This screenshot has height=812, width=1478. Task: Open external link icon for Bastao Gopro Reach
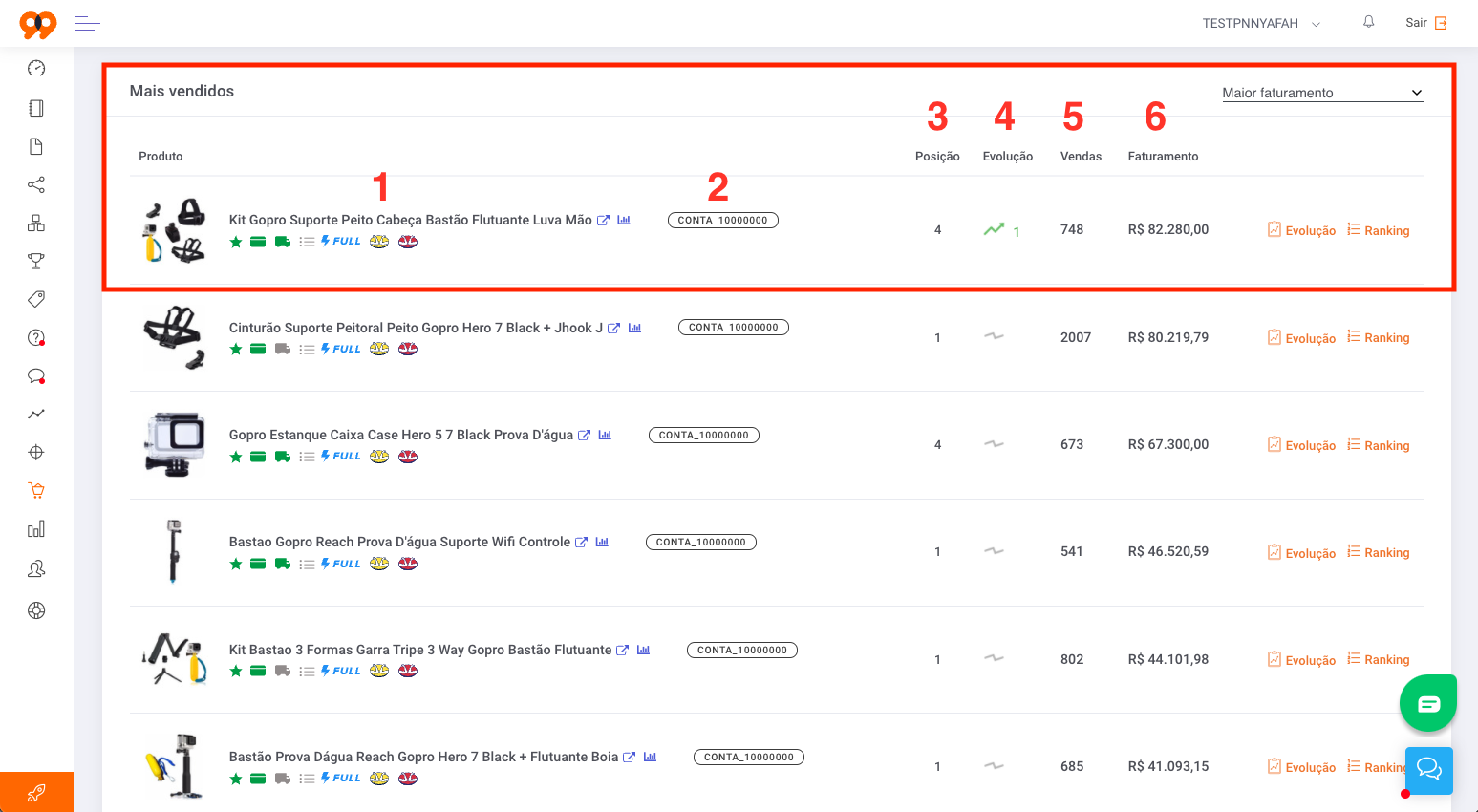[581, 542]
